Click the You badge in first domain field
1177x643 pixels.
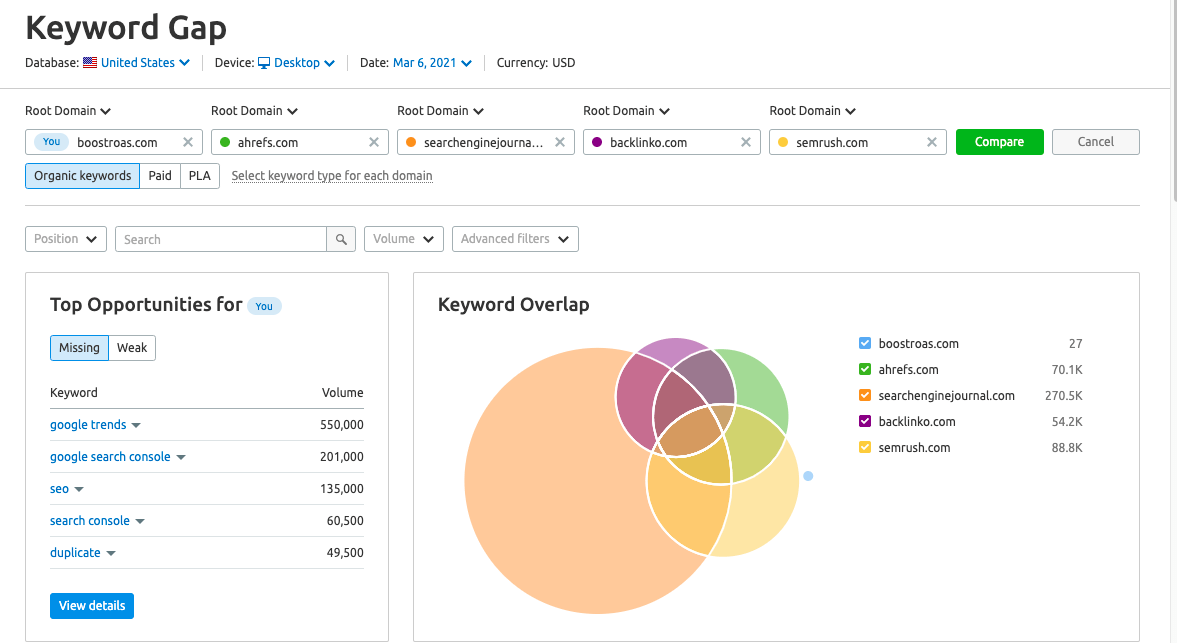click(x=51, y=142)
